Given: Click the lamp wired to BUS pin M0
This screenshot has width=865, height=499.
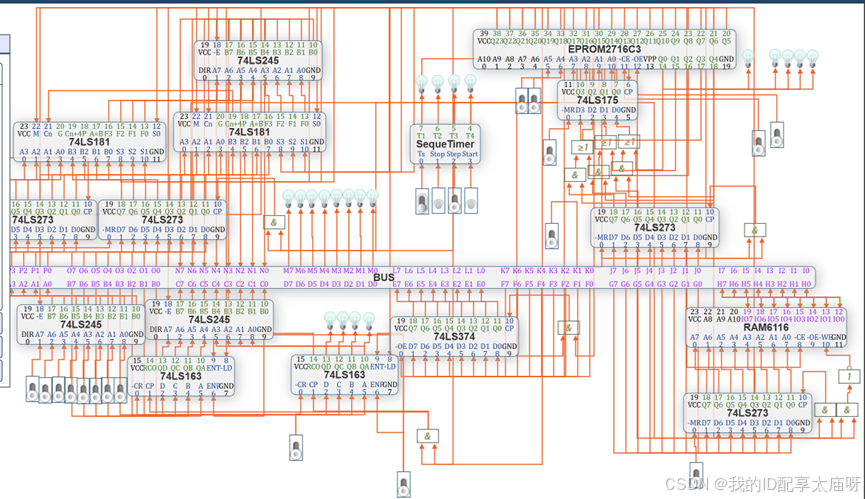Looking at the screenshot, I should point(373,198).
